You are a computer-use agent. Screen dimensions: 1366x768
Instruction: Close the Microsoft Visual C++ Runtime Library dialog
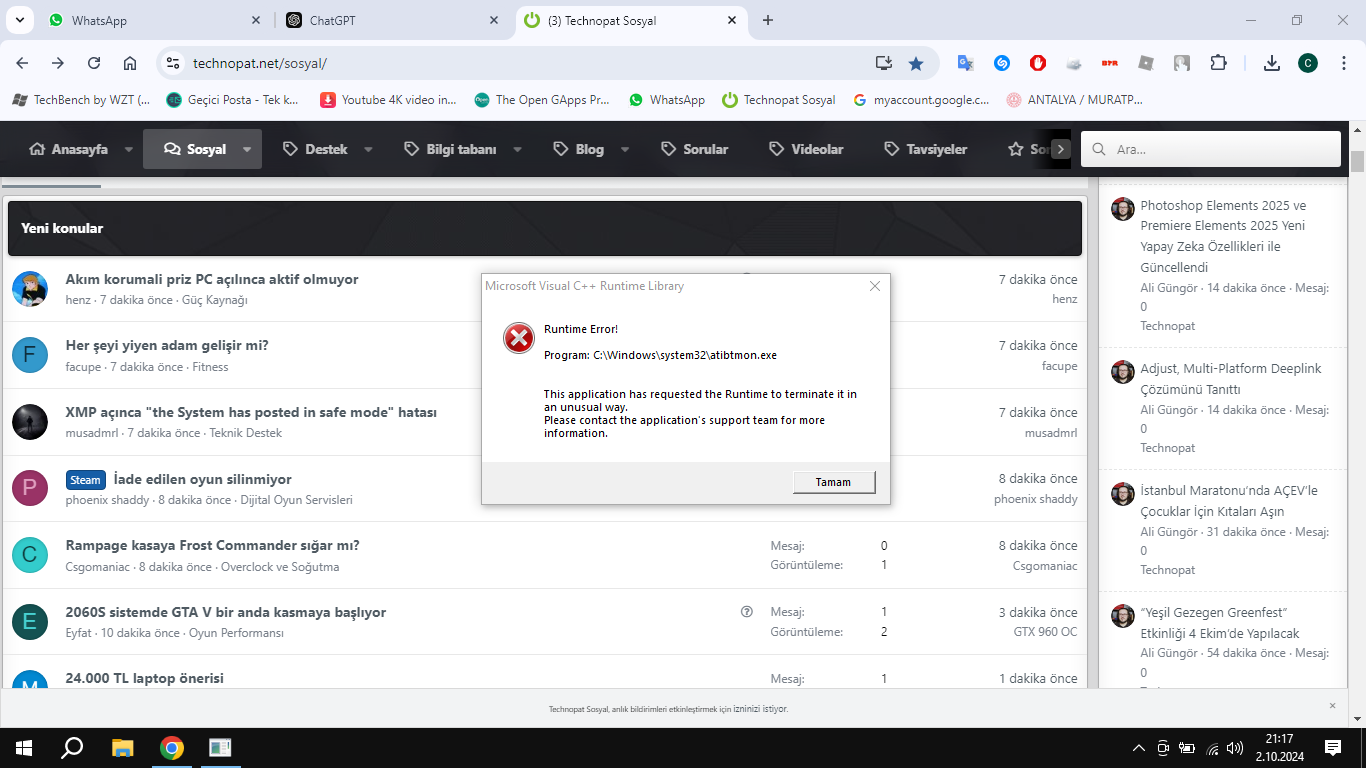pyautogui.click(x=875, y=286)
